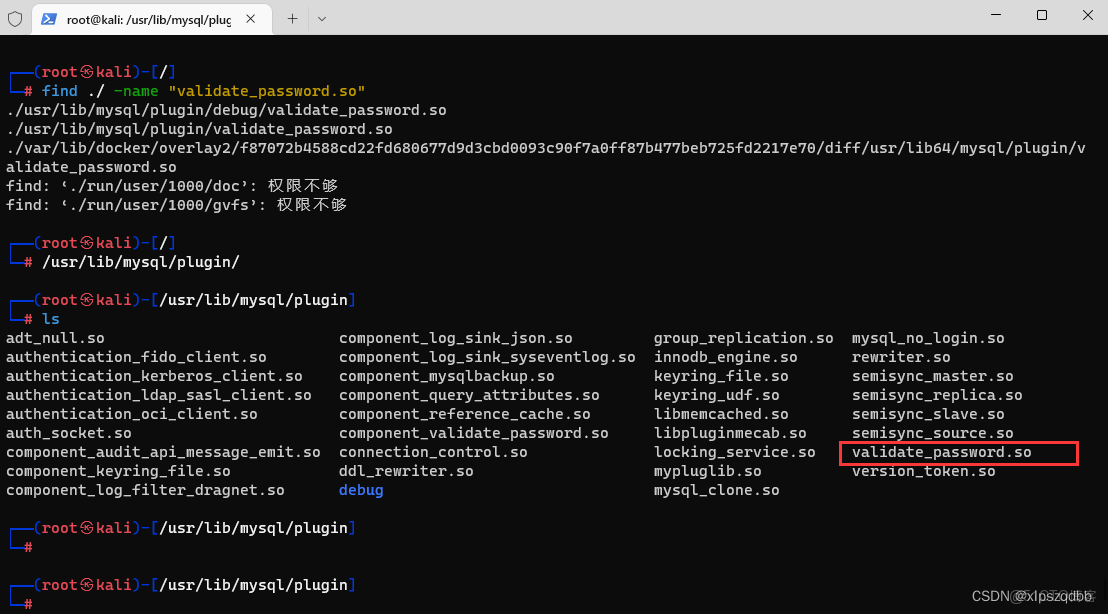Click semisync_master.so file name
The width and height of the screenshot is (1108, 614).
tap(933, 377)
